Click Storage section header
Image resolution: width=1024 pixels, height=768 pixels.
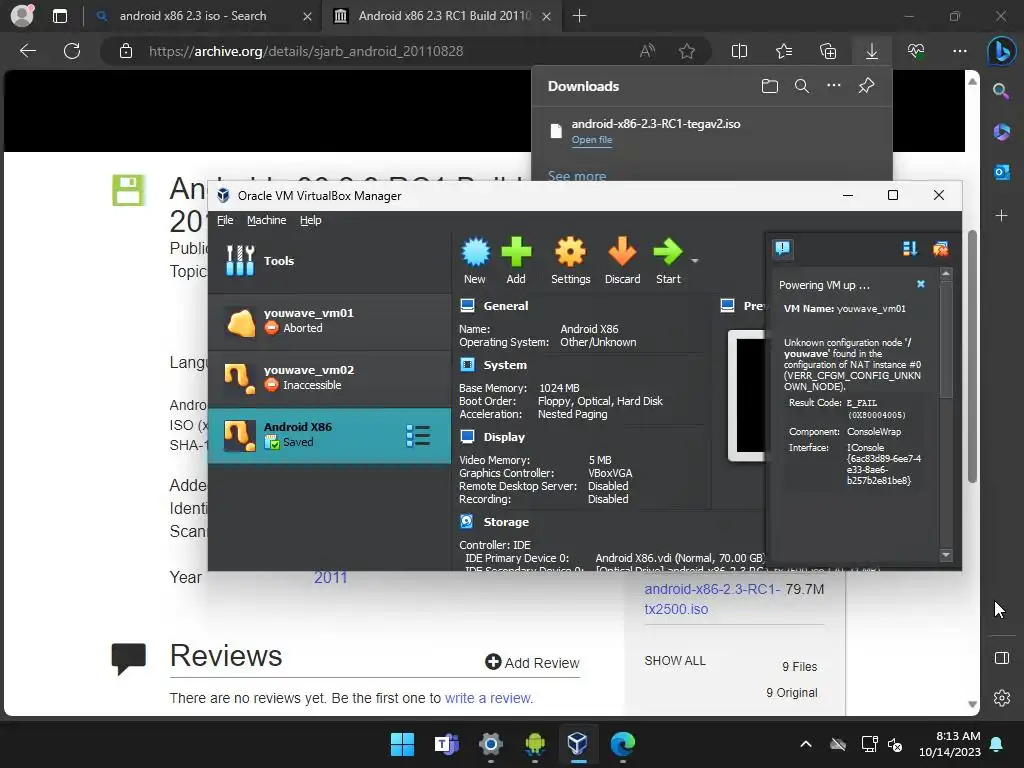(x=506, y=522)
